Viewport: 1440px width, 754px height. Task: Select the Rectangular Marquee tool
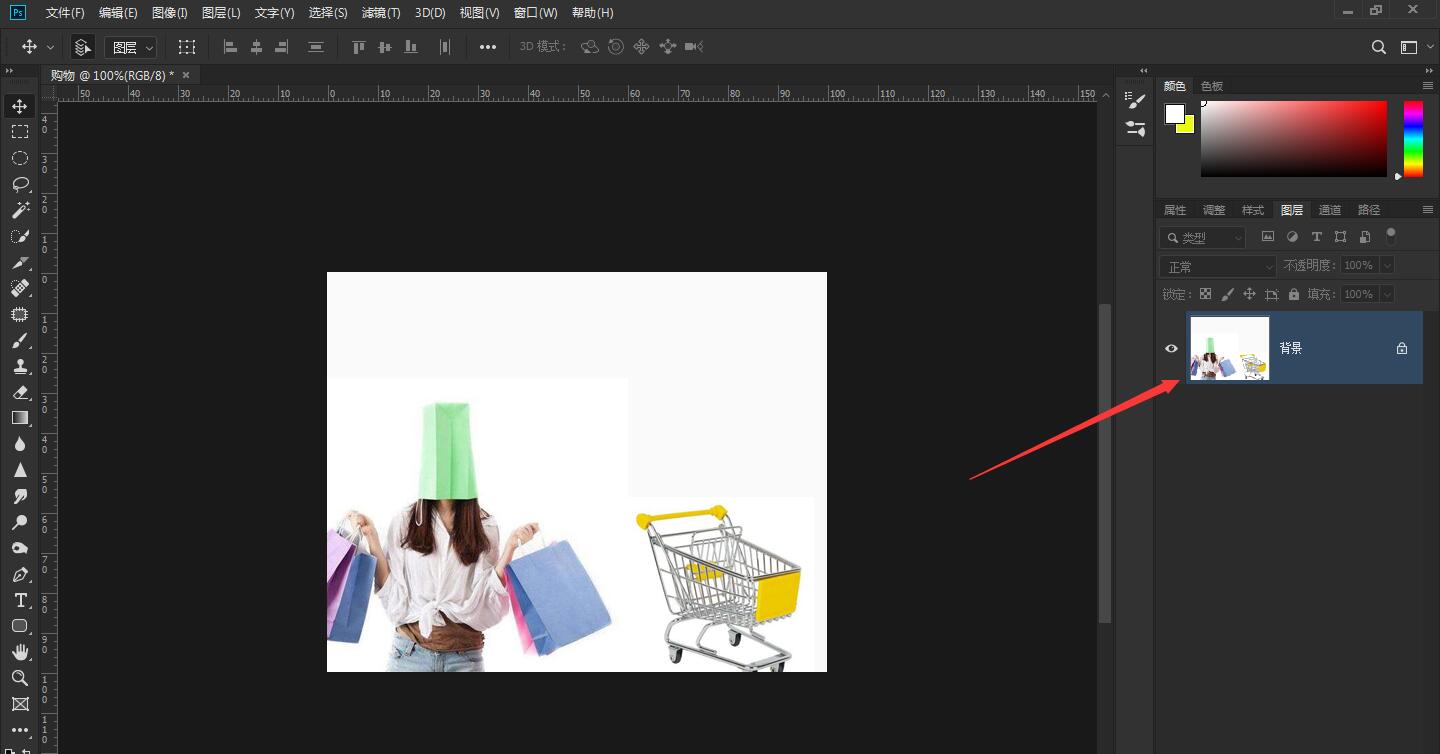point(20,132)
